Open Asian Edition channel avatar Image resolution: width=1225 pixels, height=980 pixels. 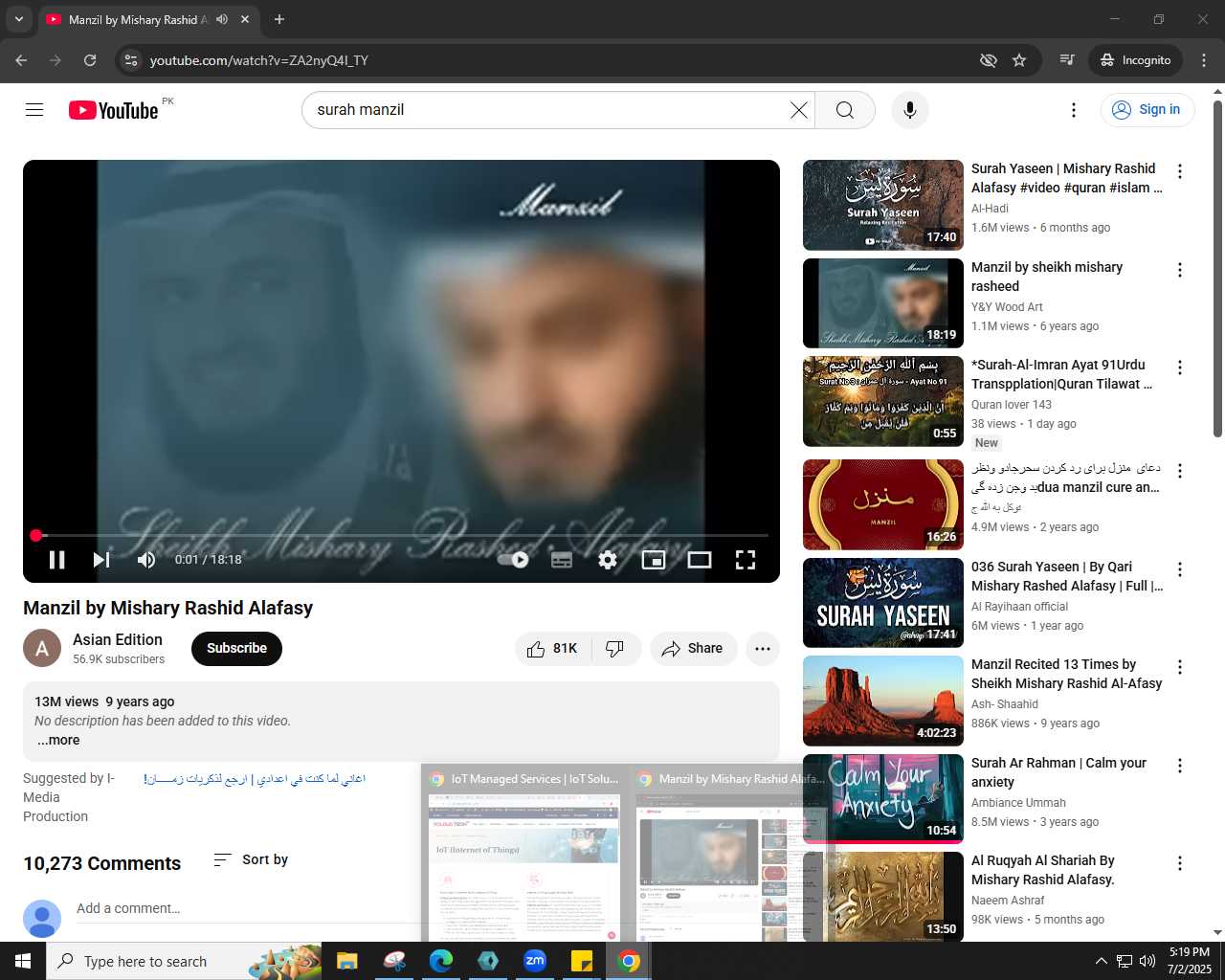(42, 648)
